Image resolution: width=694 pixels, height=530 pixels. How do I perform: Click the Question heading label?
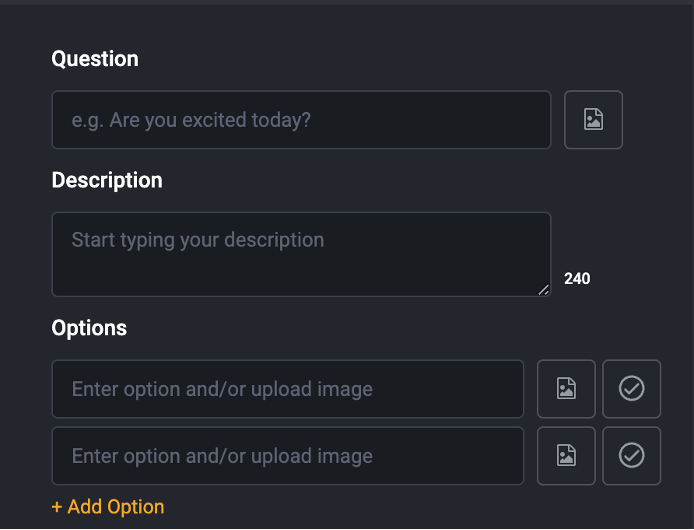pos(95,59)
